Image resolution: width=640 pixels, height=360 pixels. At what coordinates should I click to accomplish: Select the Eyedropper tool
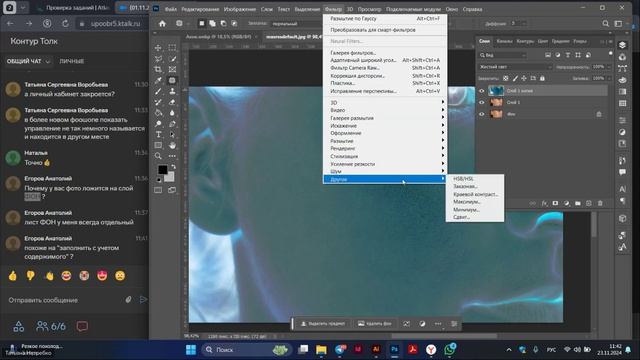tap(158, 80)
